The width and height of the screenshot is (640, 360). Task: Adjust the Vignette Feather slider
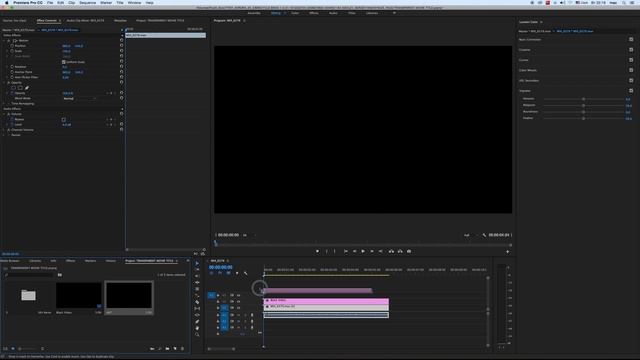click(x=583, y=118)
